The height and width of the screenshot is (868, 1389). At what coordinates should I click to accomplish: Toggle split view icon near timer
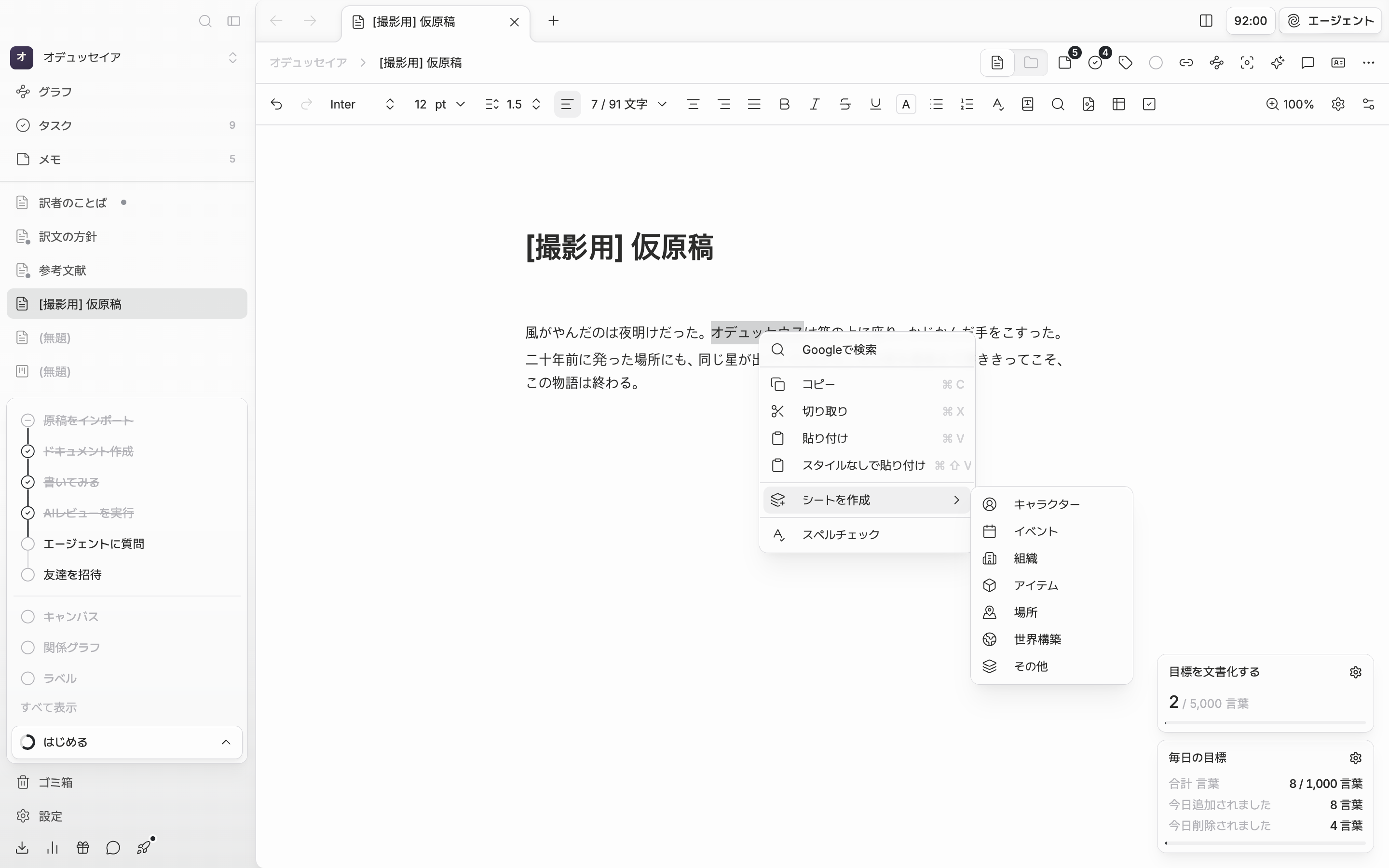(x=1206, y=21)
